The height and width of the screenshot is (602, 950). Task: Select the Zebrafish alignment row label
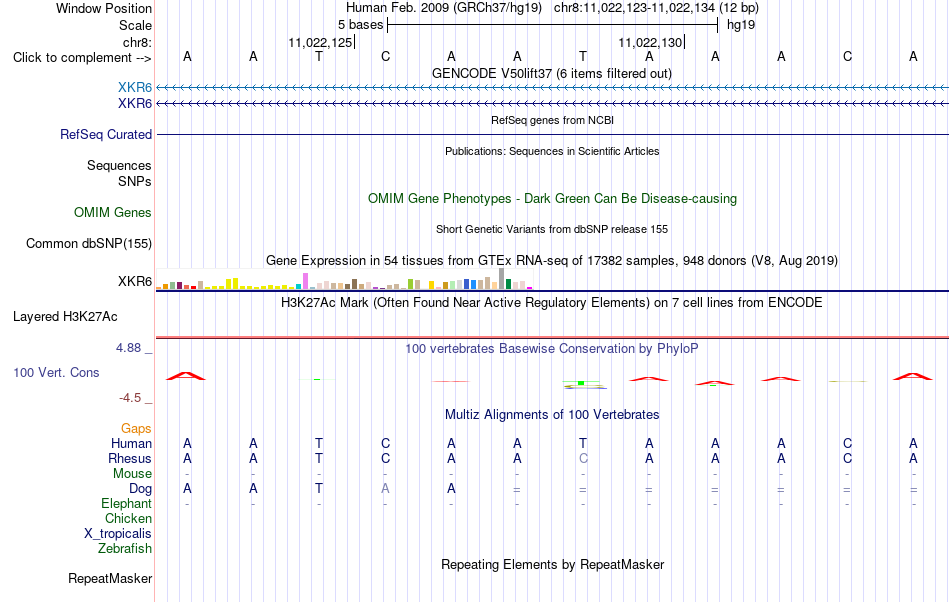pos(125,548)
